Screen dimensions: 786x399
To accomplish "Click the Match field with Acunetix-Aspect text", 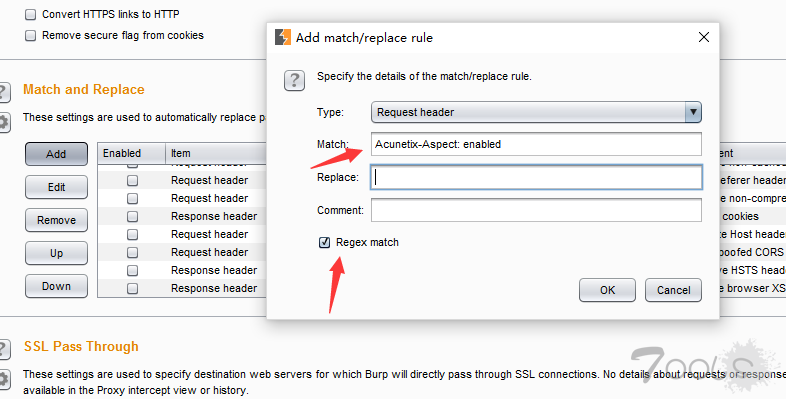I will [x=536, y=144].
